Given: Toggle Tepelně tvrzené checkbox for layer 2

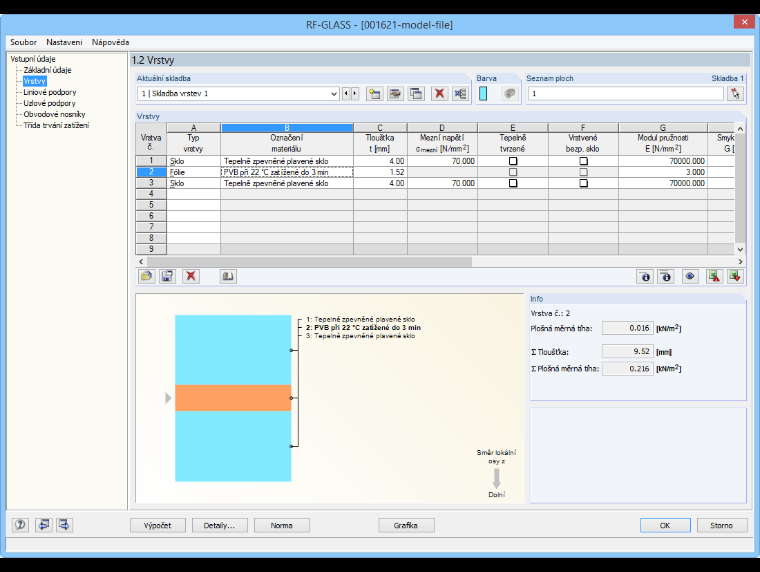Looking at the screenshot, I should 513,172.
